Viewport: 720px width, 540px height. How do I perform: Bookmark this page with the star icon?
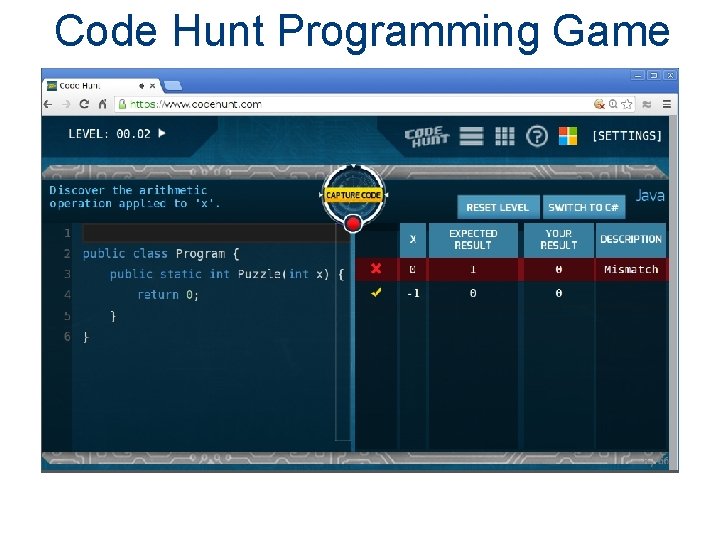coord(627,104)
